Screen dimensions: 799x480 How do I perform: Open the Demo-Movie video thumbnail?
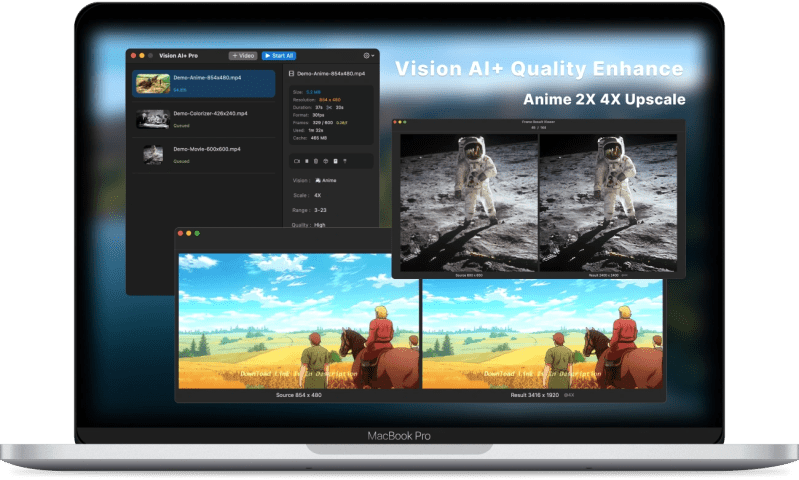153,154
